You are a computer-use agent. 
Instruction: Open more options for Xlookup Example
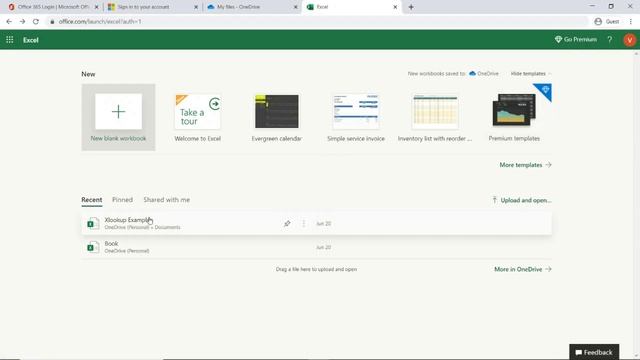(303, 223)
